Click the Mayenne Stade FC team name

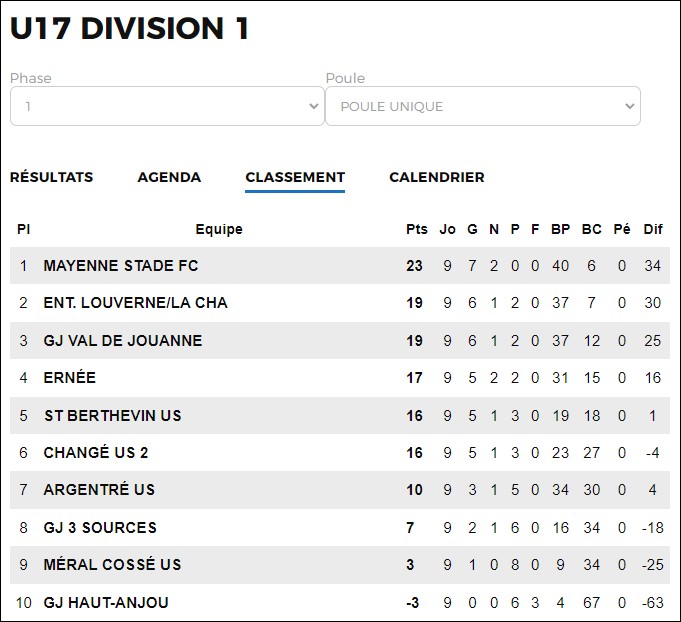tap(121, 266)
